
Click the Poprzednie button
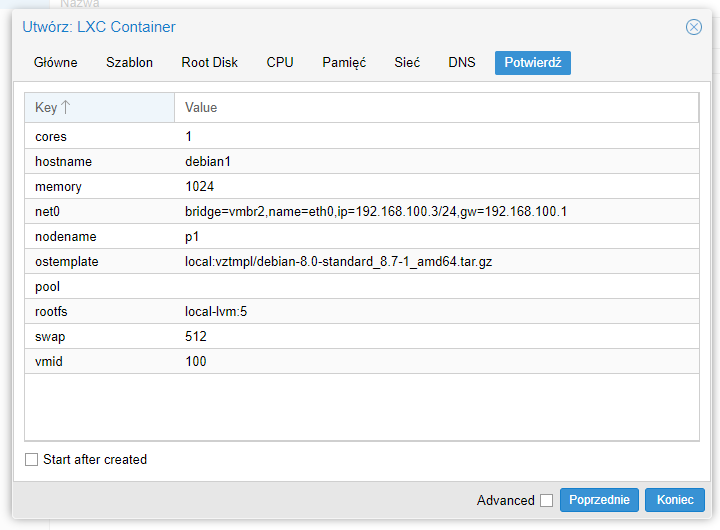pyautogui.click(x=598, y=500)
